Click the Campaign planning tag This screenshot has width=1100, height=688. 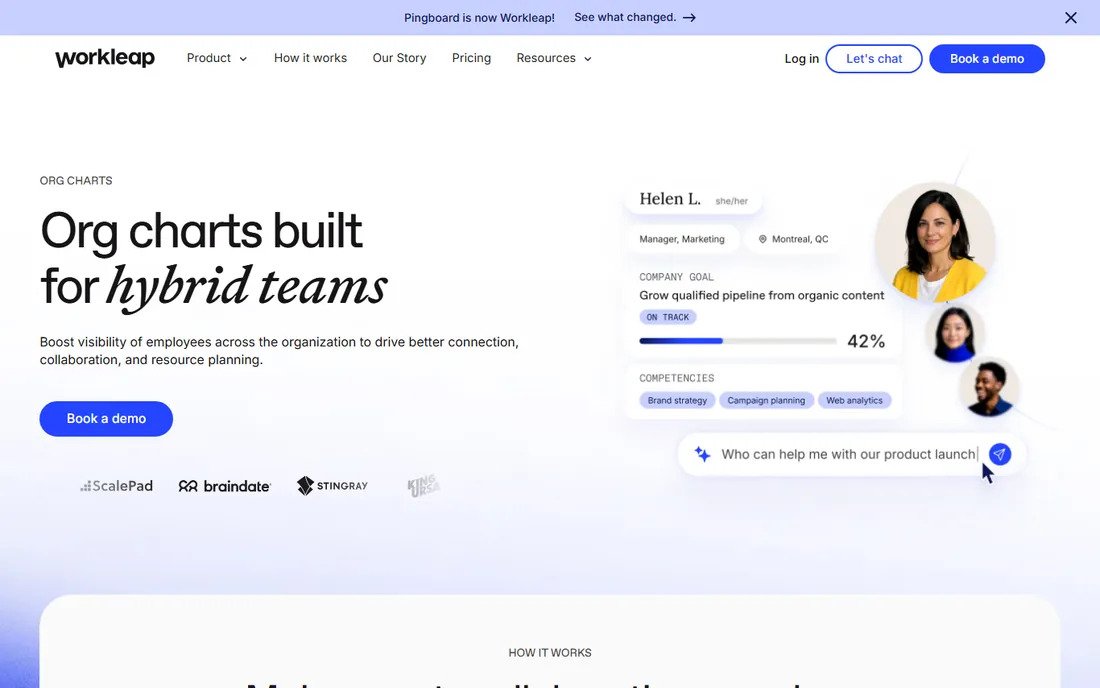766,400
